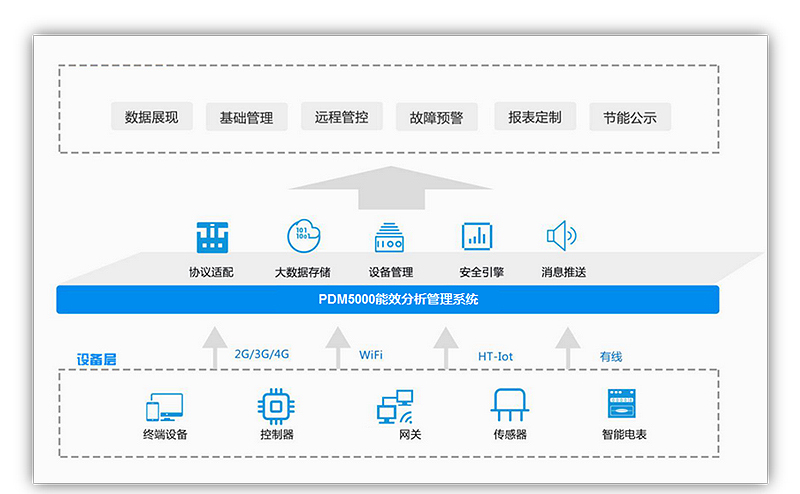This screenshot has width=800, height=494.
Task: Click the 控制器 controller chip icon
Action: [x=276, y=405]
